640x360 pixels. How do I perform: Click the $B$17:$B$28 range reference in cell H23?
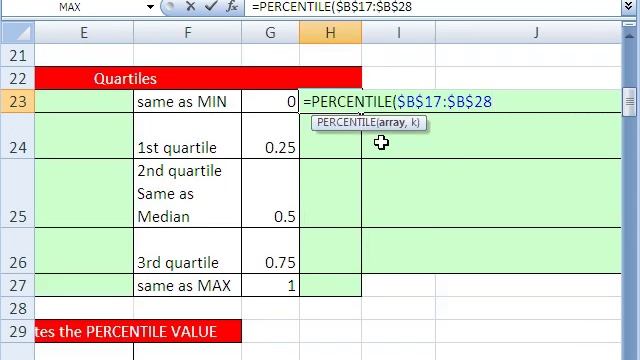click(444, 102)
